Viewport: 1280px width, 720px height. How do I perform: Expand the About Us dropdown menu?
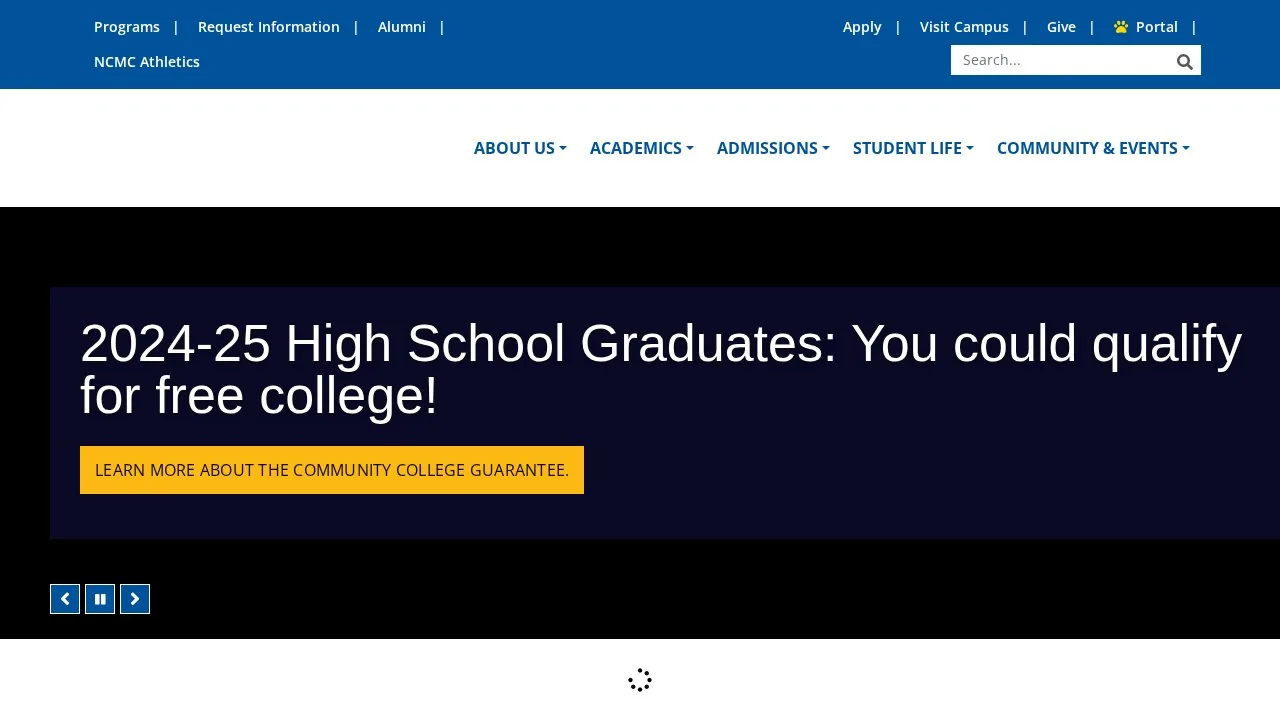point(520,148)
